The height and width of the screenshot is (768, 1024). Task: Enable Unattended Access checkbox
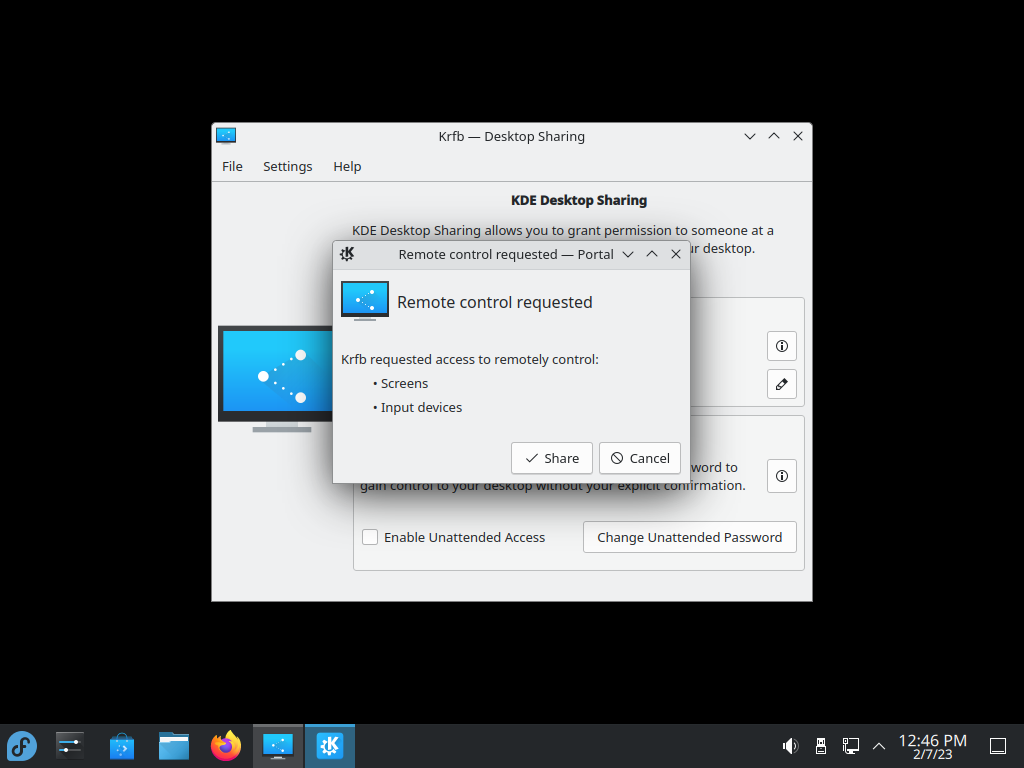(370, 537)
